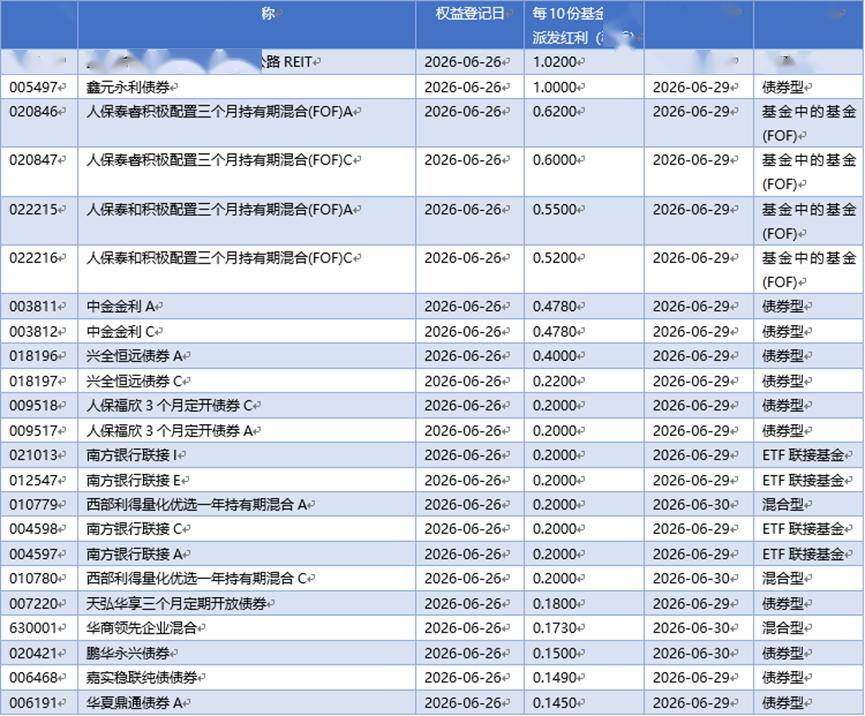Click fund code 007220
This screenshot has height=716, width=865.
point(34,603)
